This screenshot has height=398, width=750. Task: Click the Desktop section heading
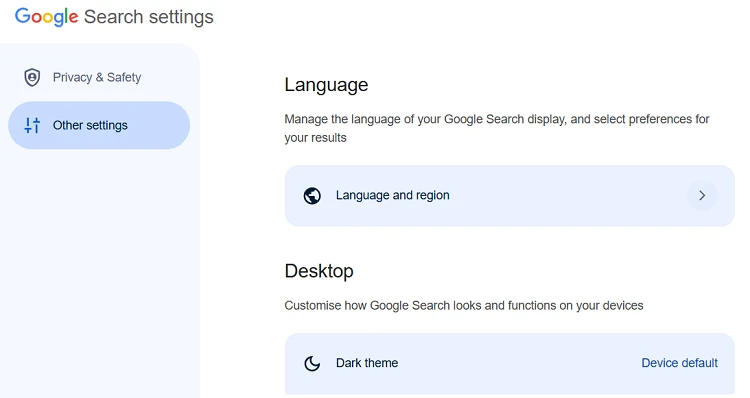[319, 271]
